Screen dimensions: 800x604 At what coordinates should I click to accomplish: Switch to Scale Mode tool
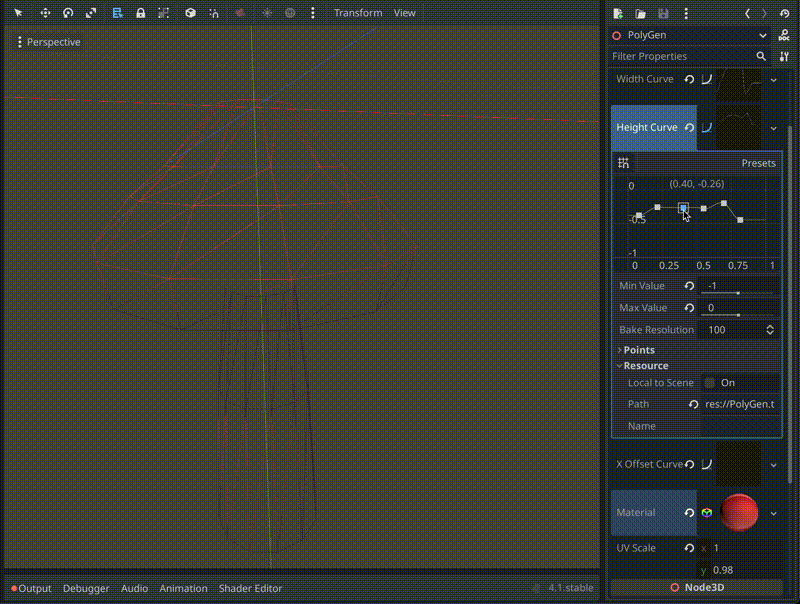pos(91,13)
